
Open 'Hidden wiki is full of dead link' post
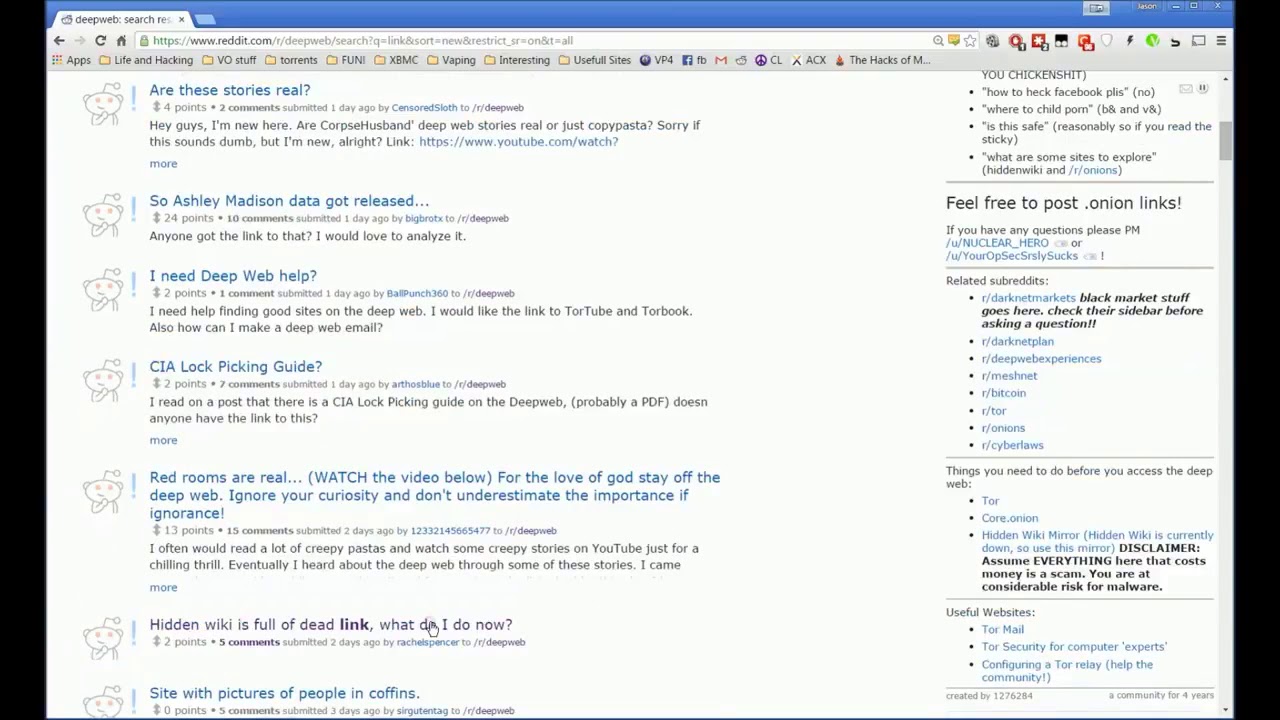(331, 625)
